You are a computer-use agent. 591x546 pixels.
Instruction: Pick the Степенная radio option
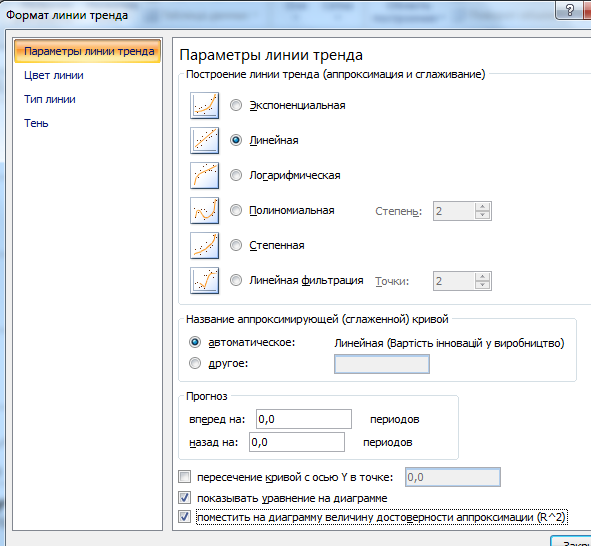tap(236, 245)
